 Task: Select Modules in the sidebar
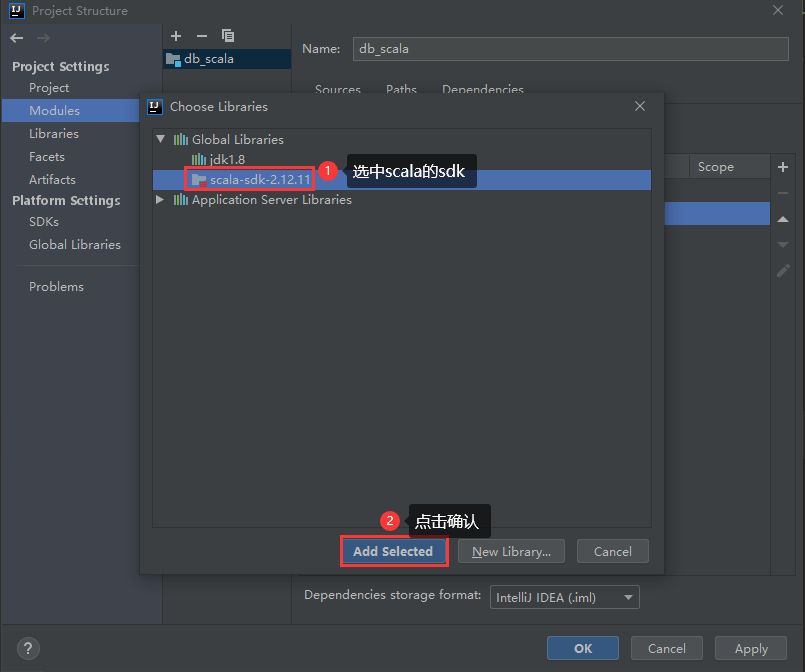tap(70, 110)
